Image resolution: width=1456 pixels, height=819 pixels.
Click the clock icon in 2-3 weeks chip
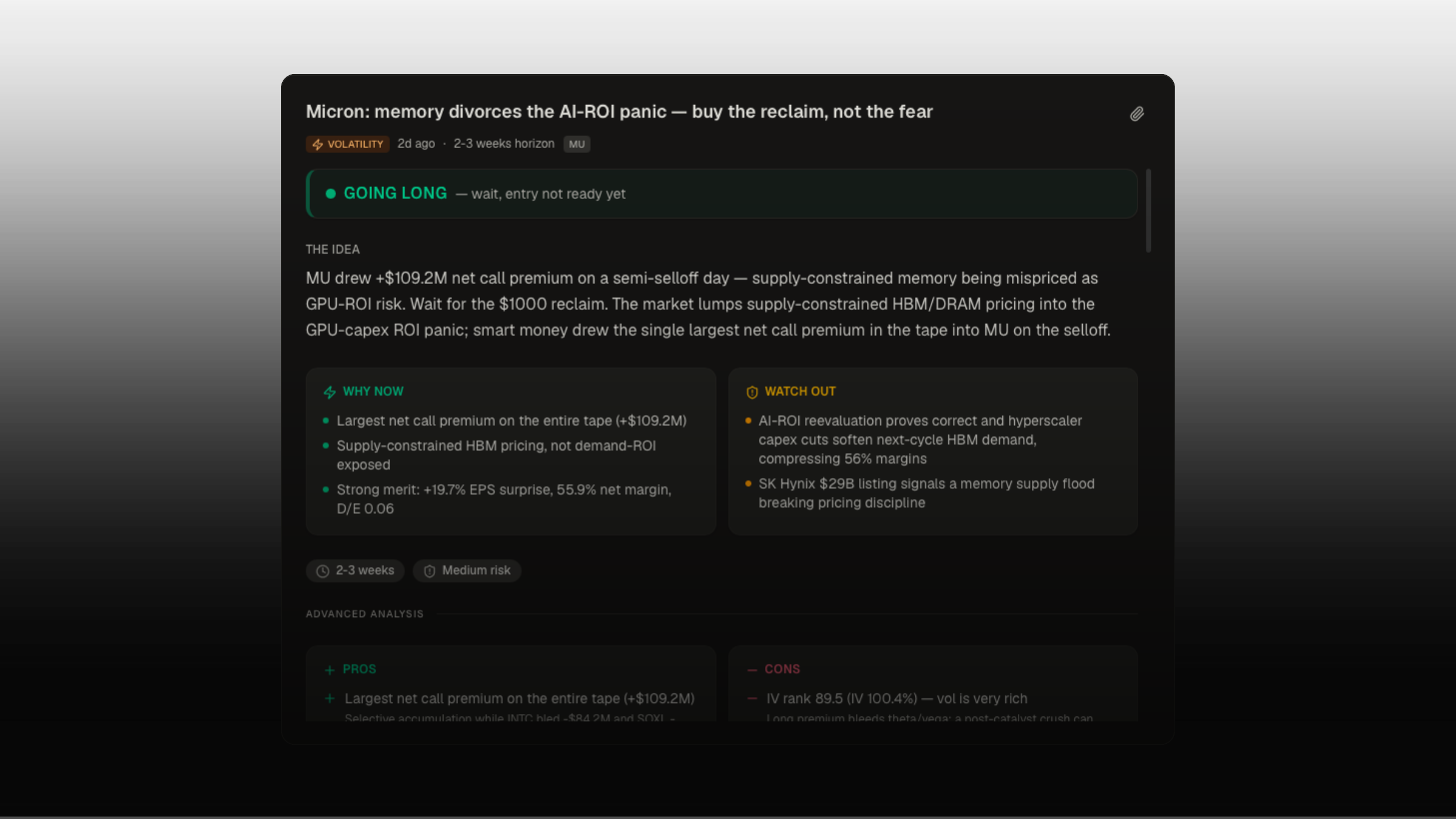[x=323, y=571]
